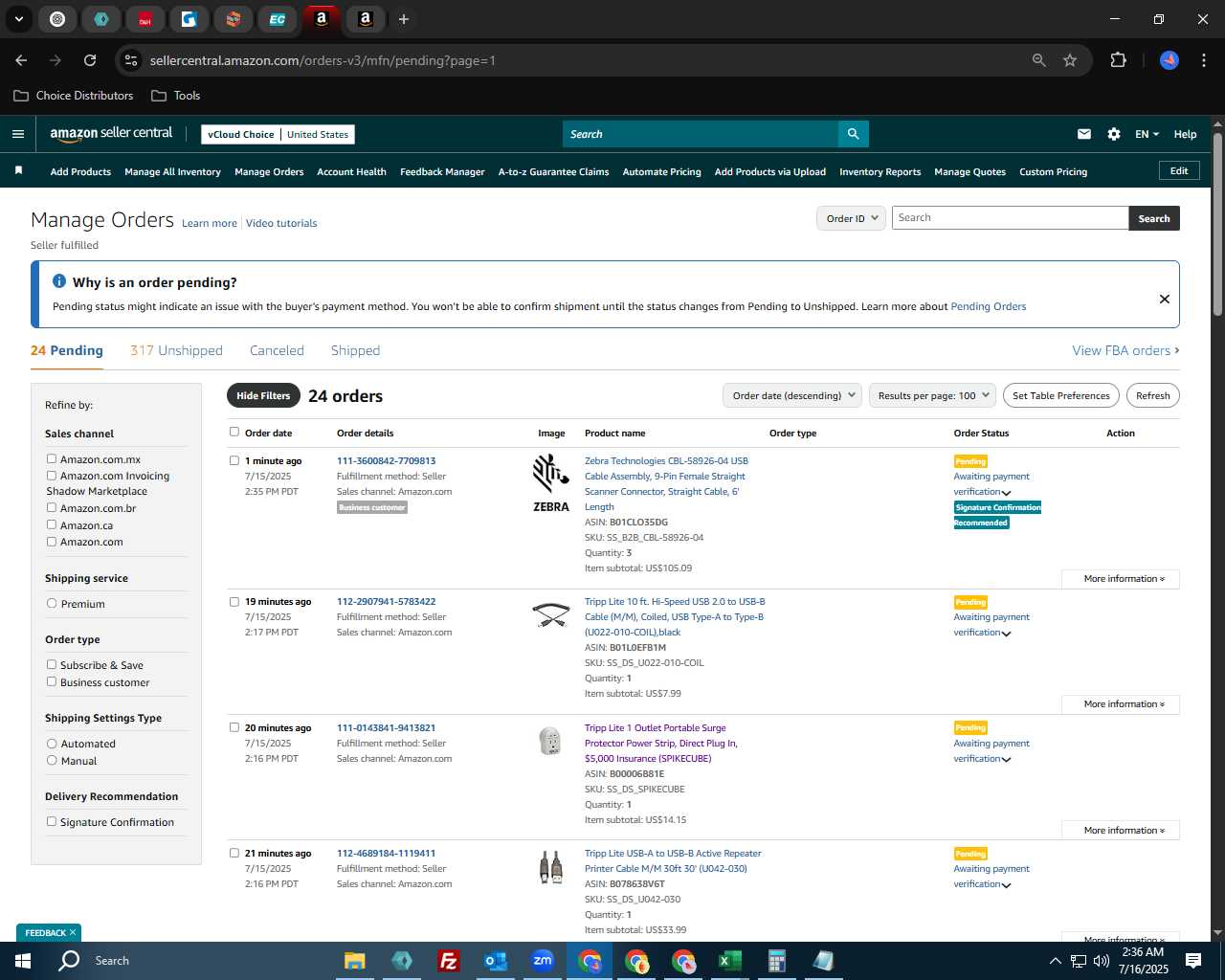Click the Zebra cable product thumbnail
Screen dimensions: 1225x980
pos(551,483)
